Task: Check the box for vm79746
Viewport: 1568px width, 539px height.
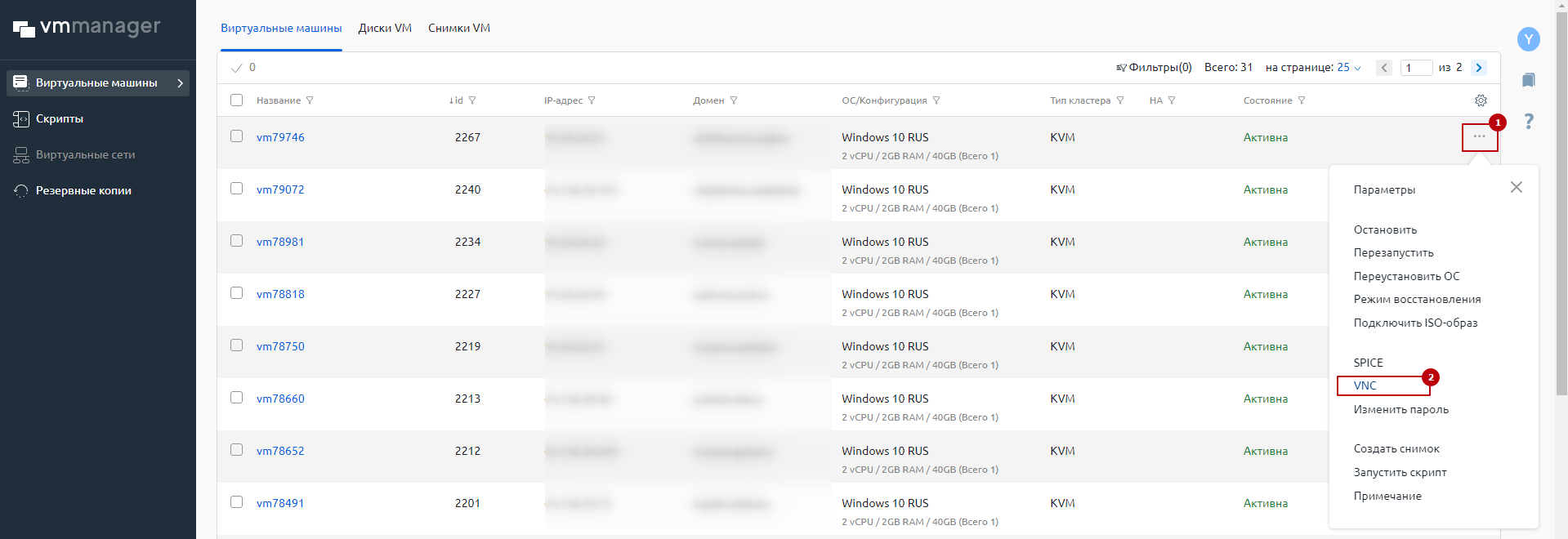Action: click(237, 136)
